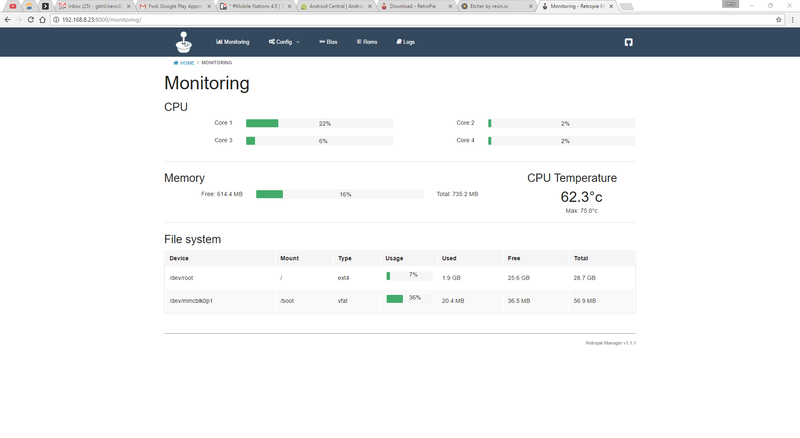The image size is (800, 438).
Task: Click the 62.3°c temperature reading
Action: pos(582,197)
